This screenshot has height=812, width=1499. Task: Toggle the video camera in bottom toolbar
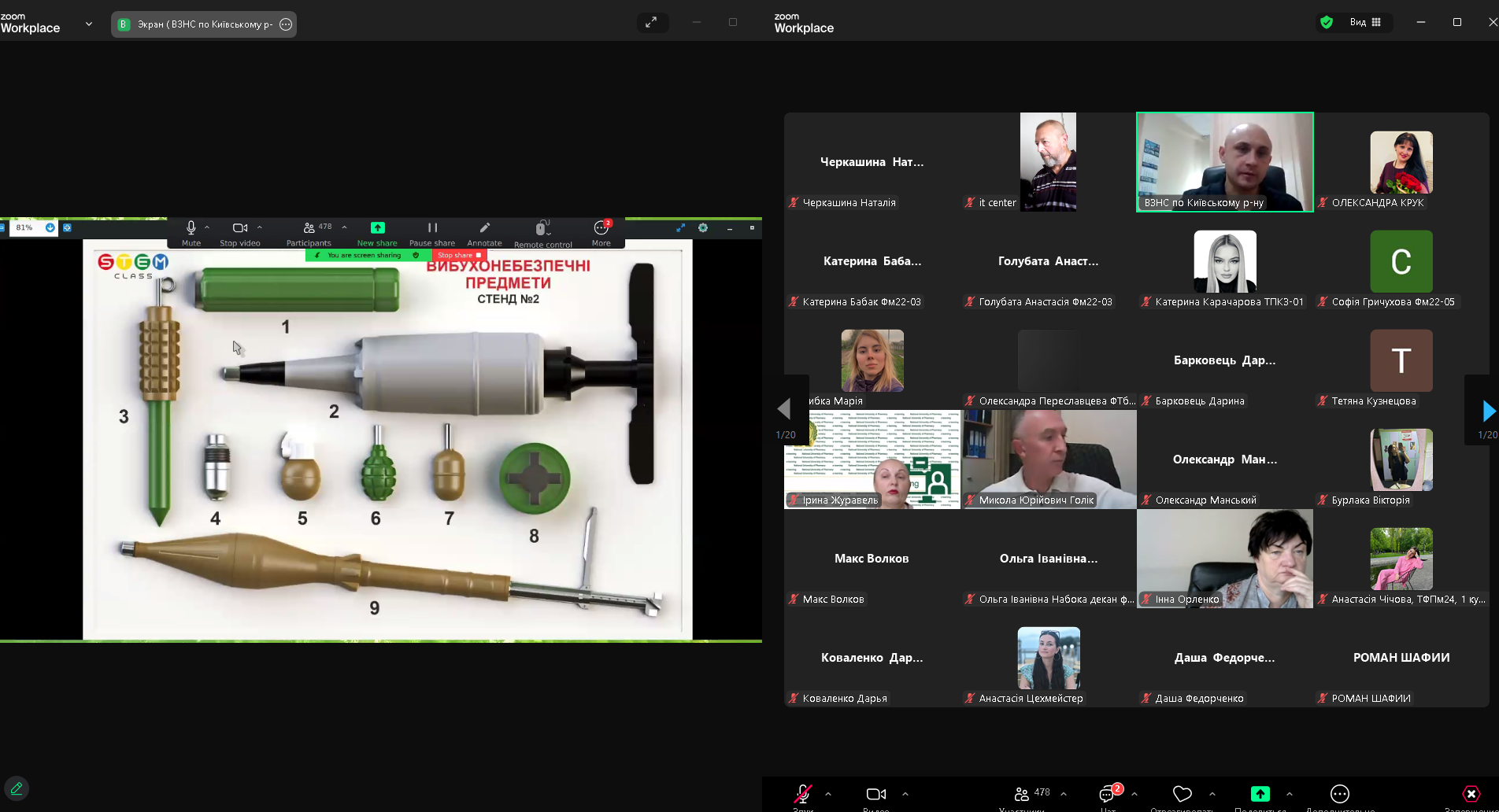click(x=875, y=794)
